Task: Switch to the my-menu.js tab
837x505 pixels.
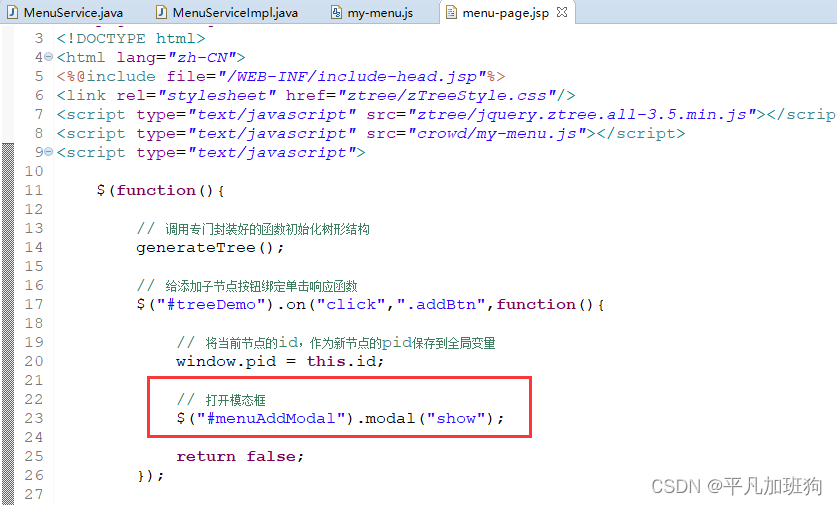Action: pos(380,12)
